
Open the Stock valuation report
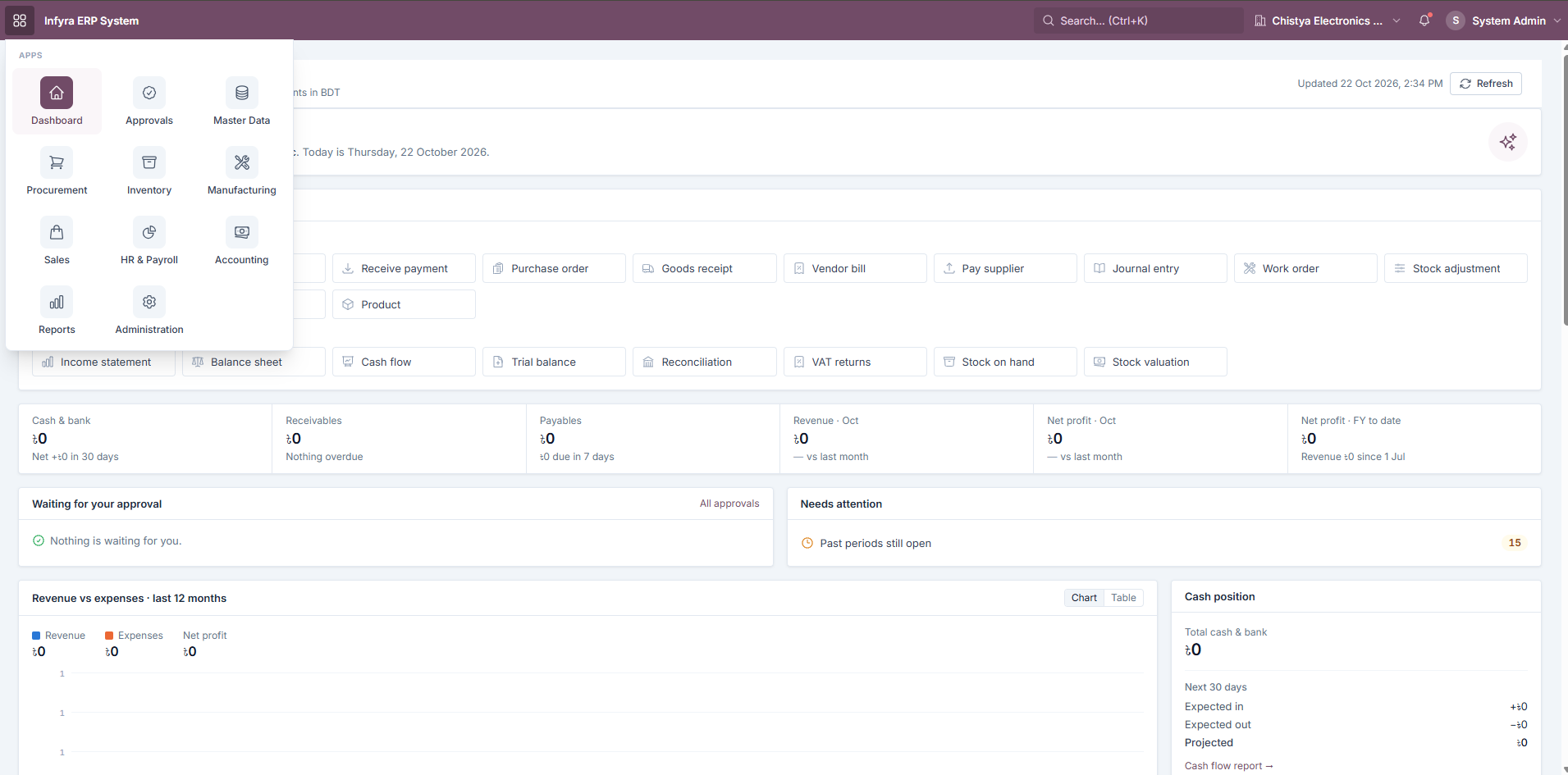tap(1155, 362)
